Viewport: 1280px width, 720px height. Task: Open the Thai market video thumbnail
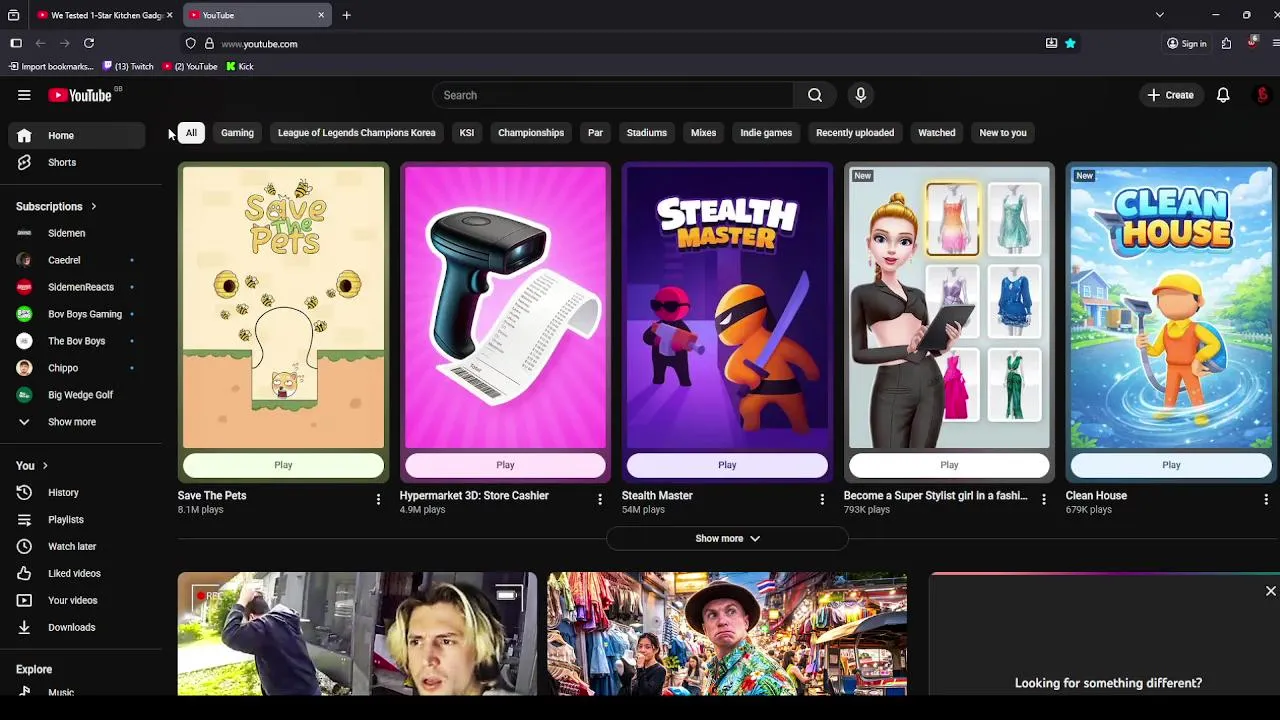[727, 634]
